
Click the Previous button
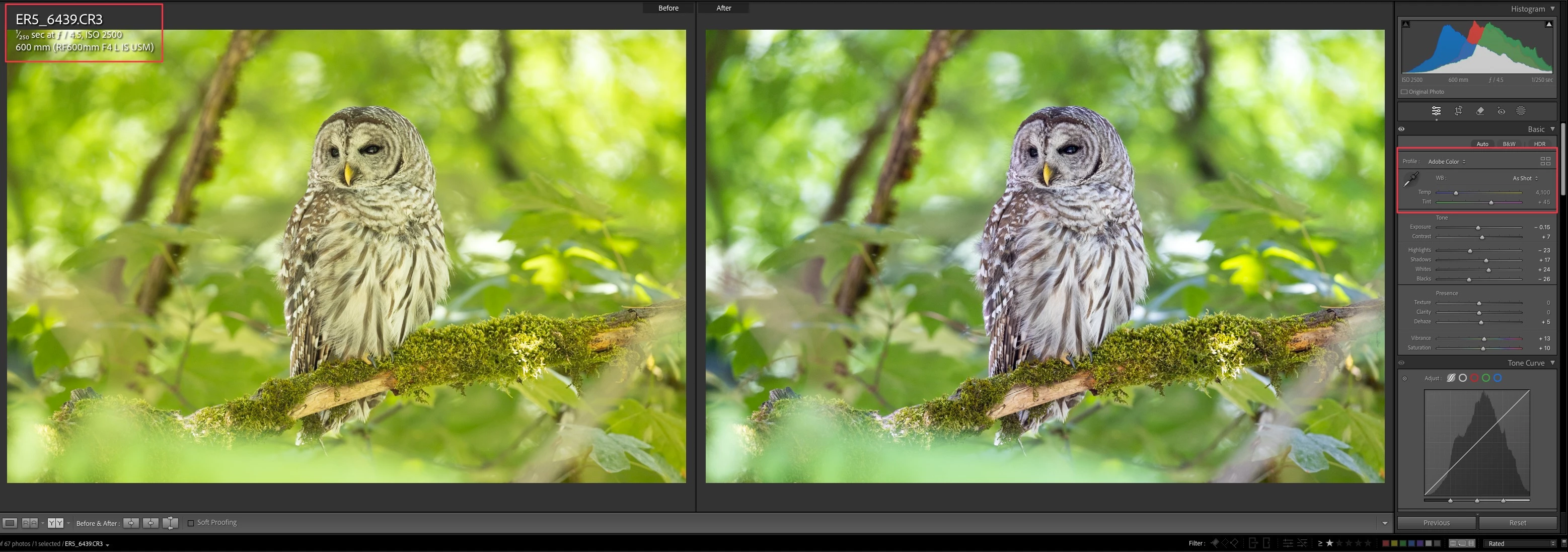click(1436, 523)
